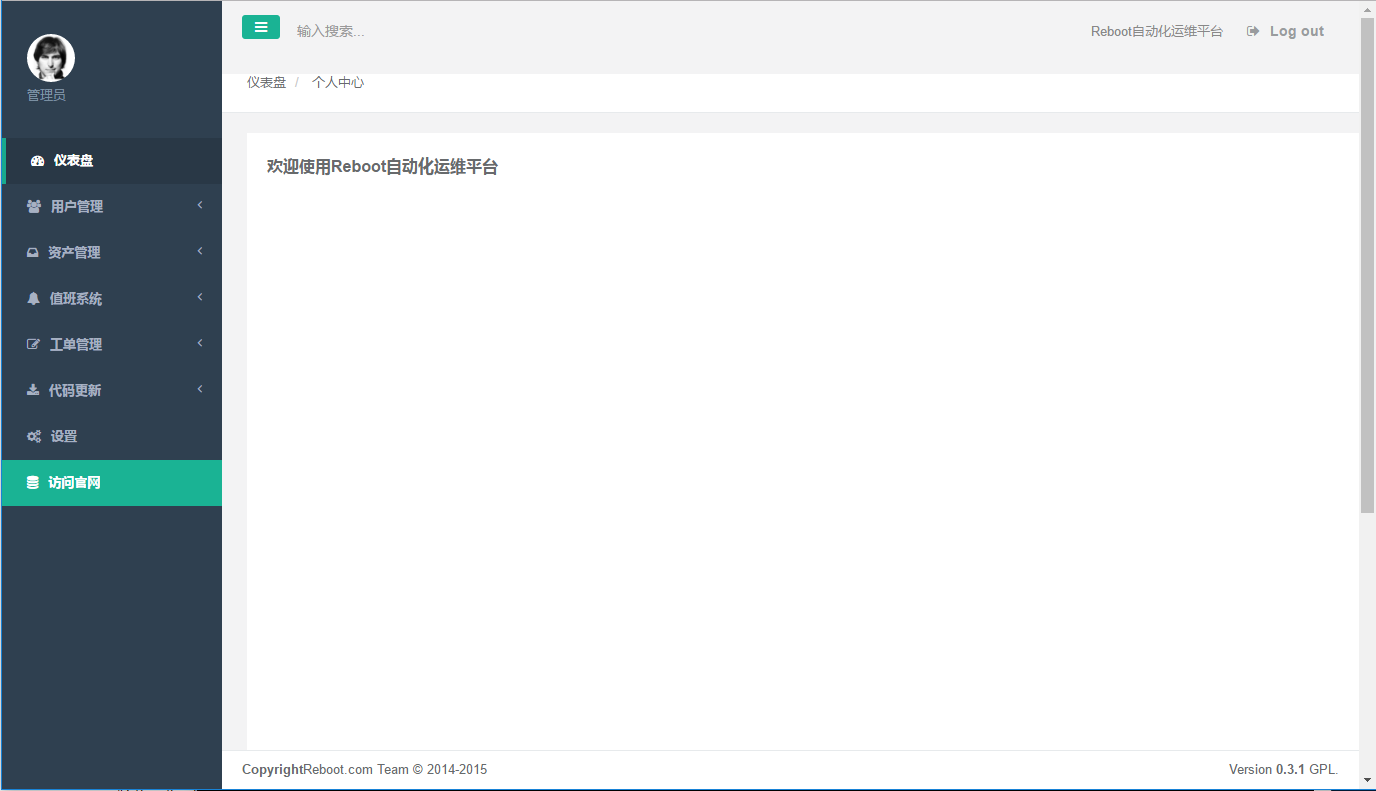Click the asset icon next to 资产管理

click(33, 252)
